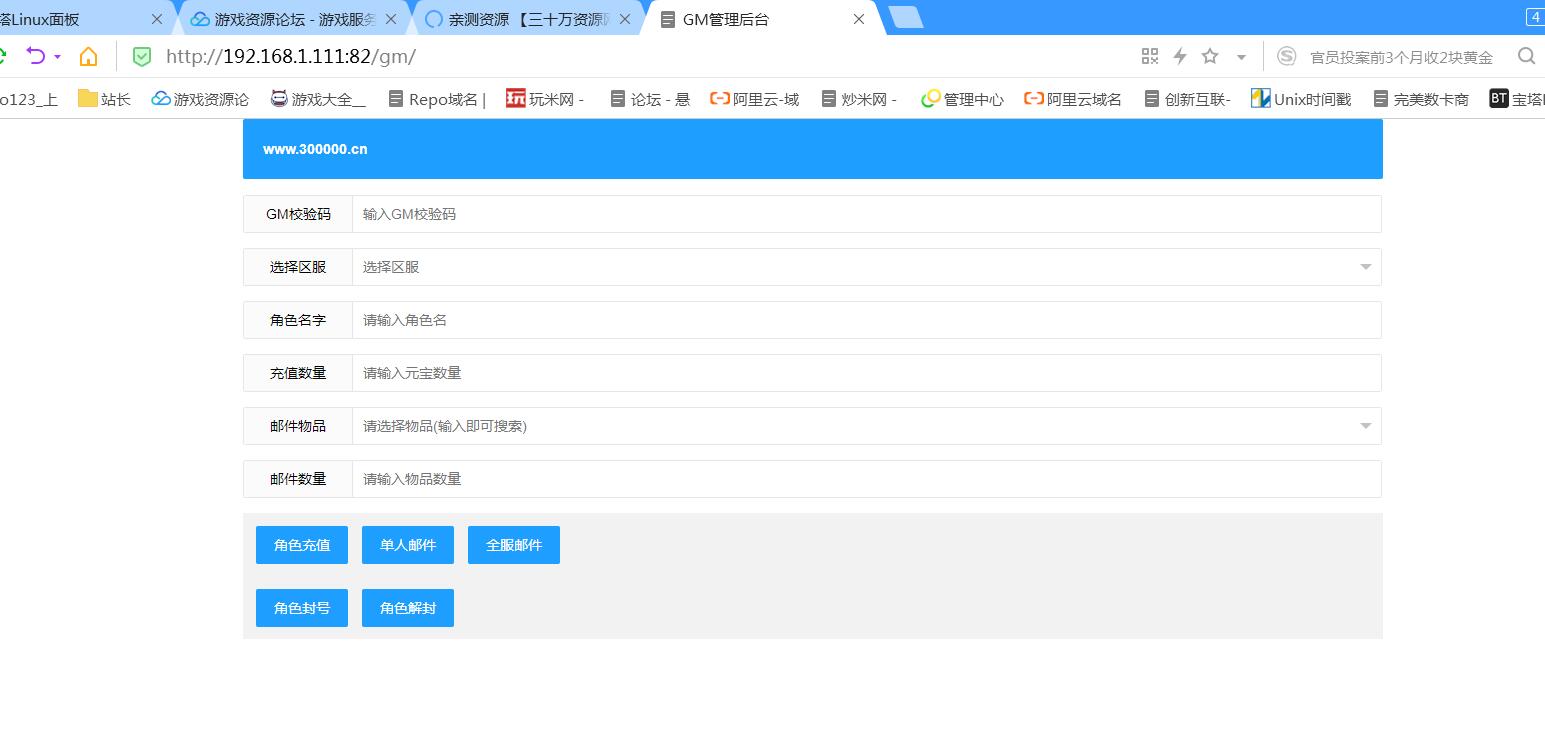Open the Unix时间戳 bookmark
Image resolution: width=1545 pixels, height=749 pixels.
pos(1301,99)
